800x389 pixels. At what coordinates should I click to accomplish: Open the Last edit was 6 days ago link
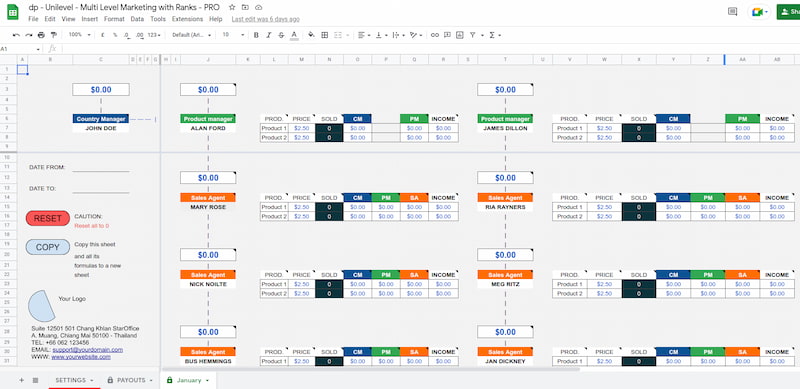[265, 19]
